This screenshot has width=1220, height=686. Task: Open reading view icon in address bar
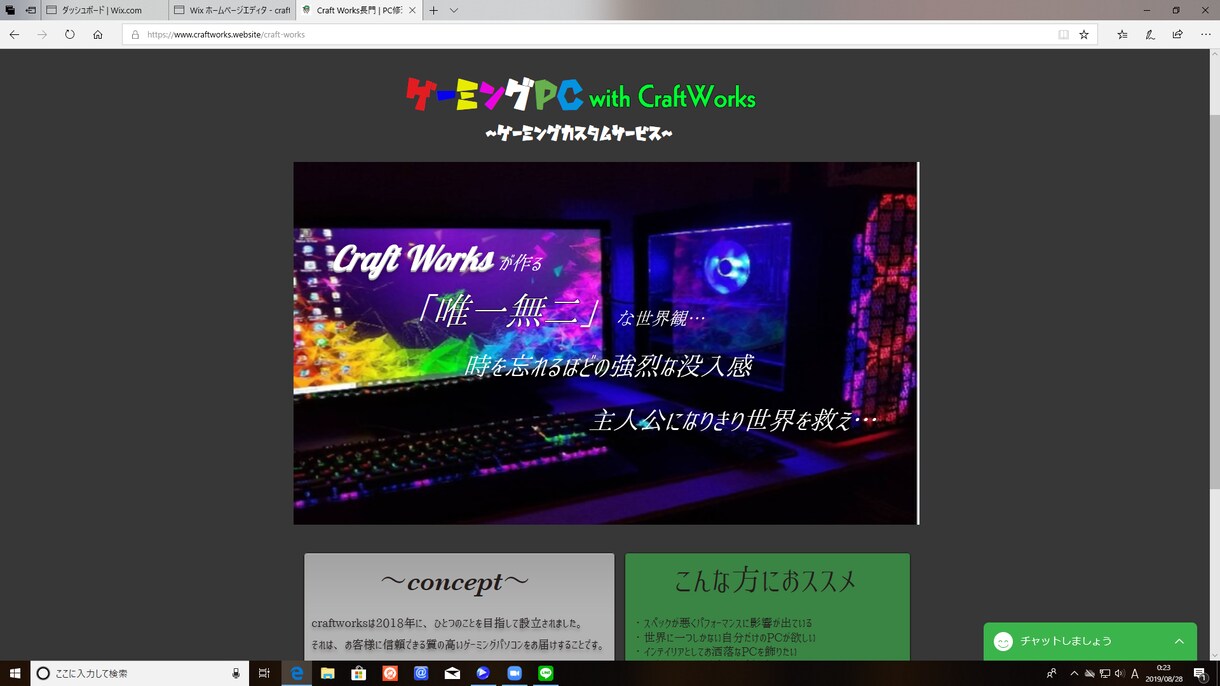[x=1063, y=34]
